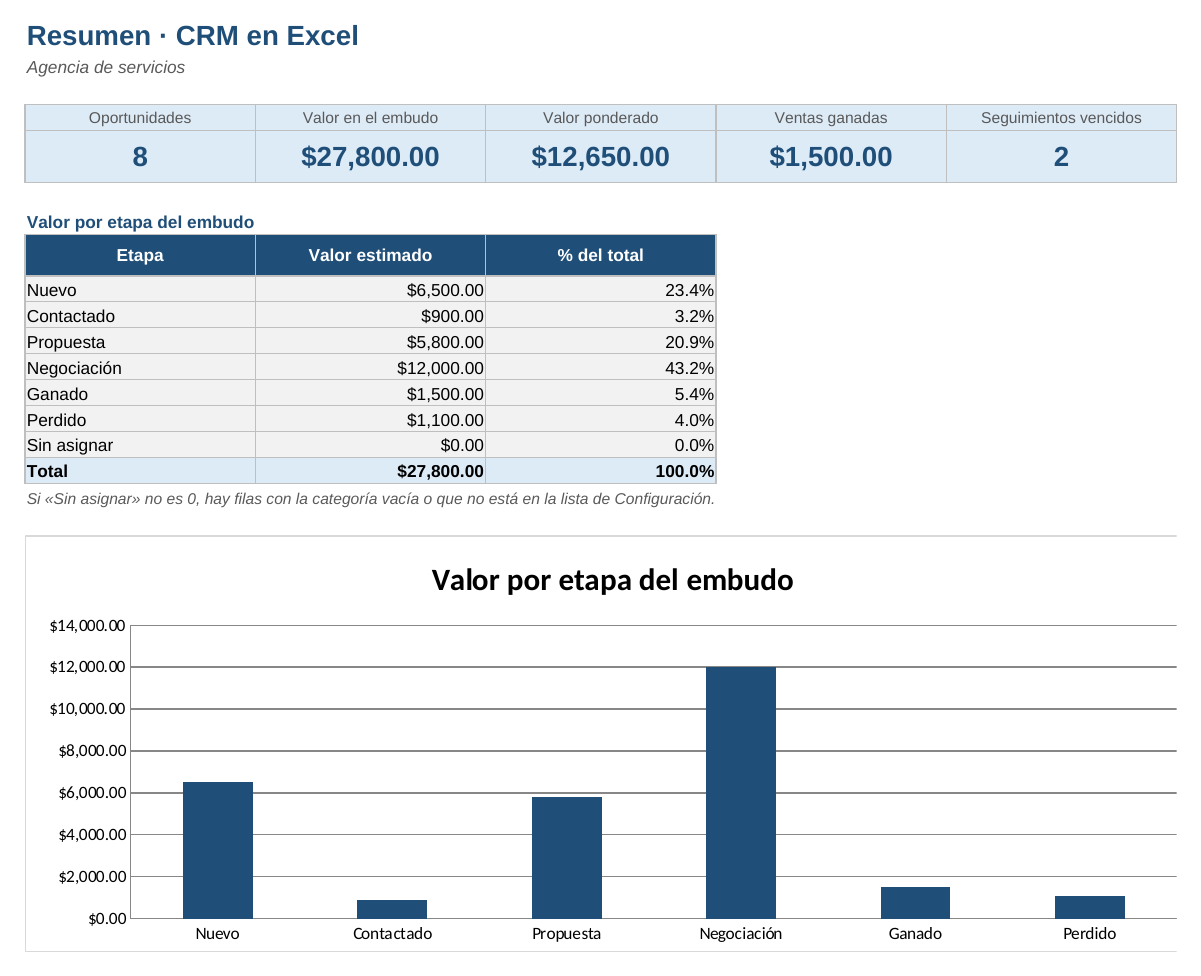Viewport: 1201px width, 976px height.
Task: Select the $1,500.00 Ventas ganadas KPI value
Action: point(831,157)
